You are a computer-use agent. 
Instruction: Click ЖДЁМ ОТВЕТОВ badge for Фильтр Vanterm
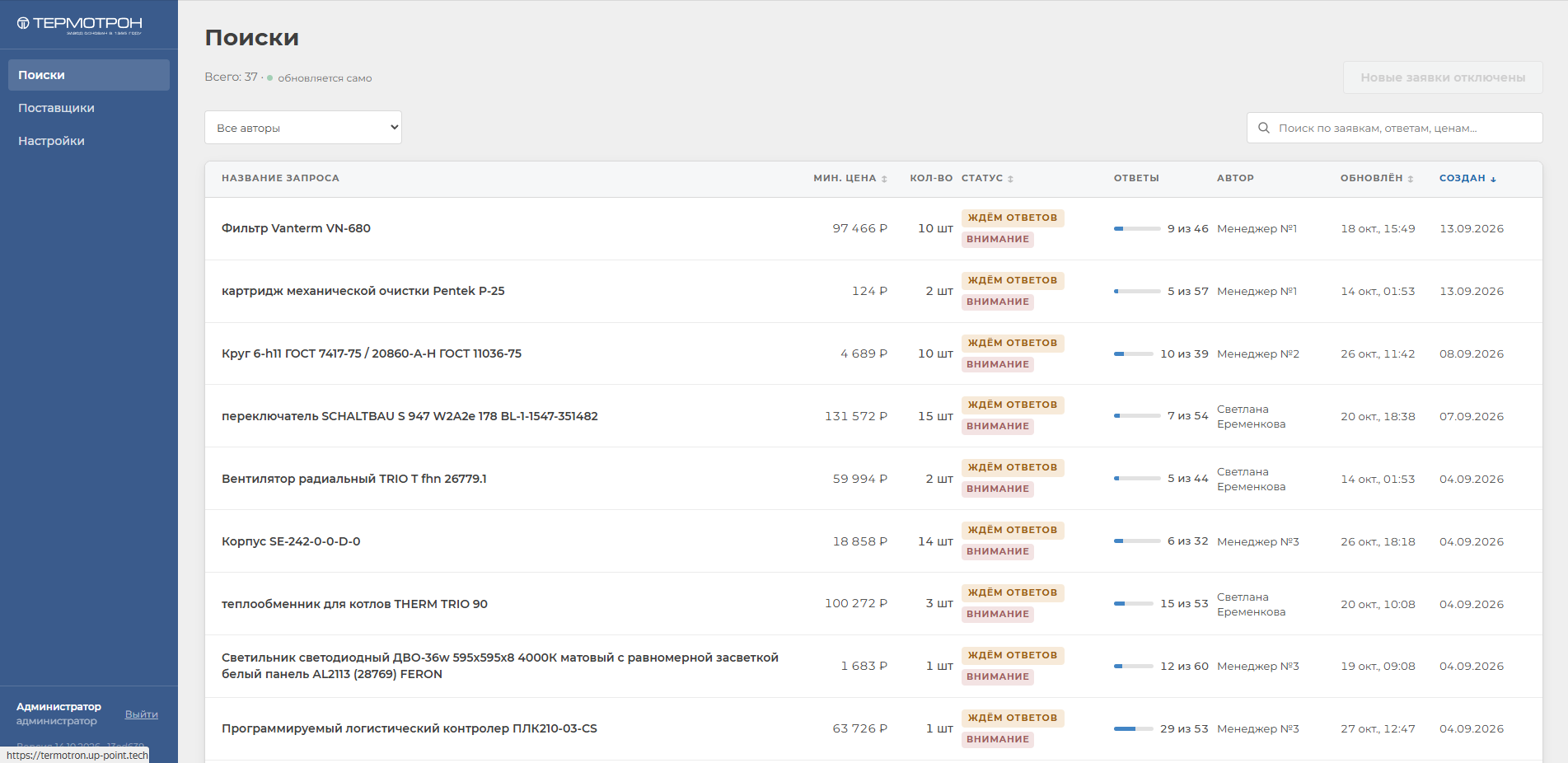click(x=1013, y=218)
